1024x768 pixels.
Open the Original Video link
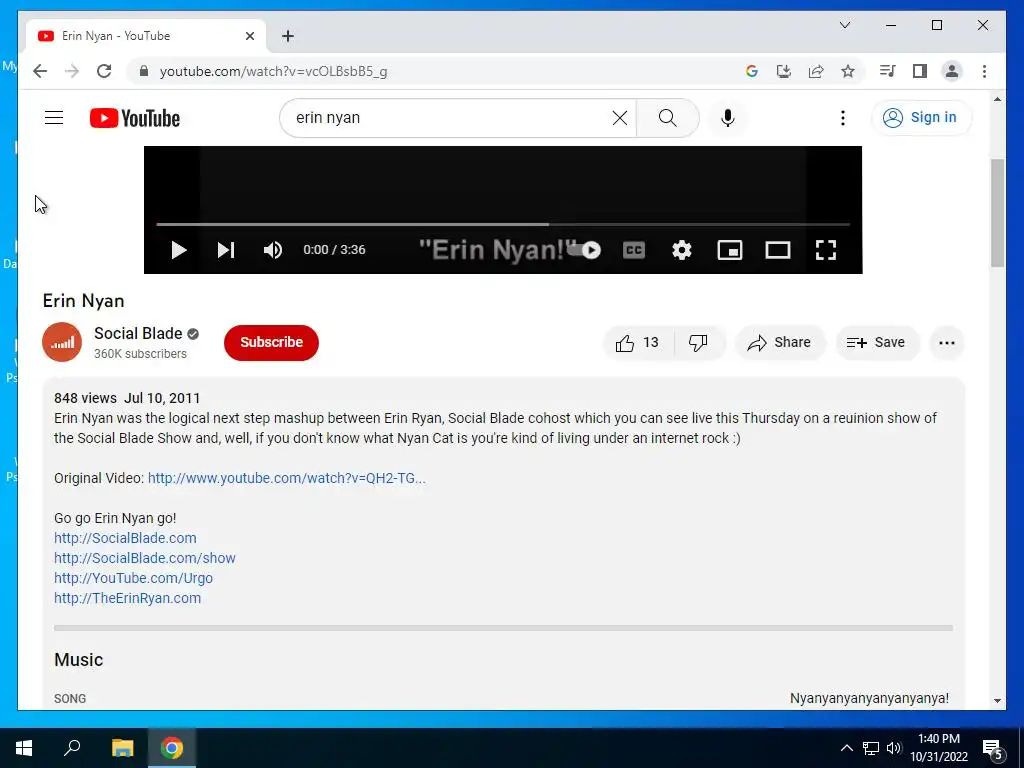click(287, 478)
